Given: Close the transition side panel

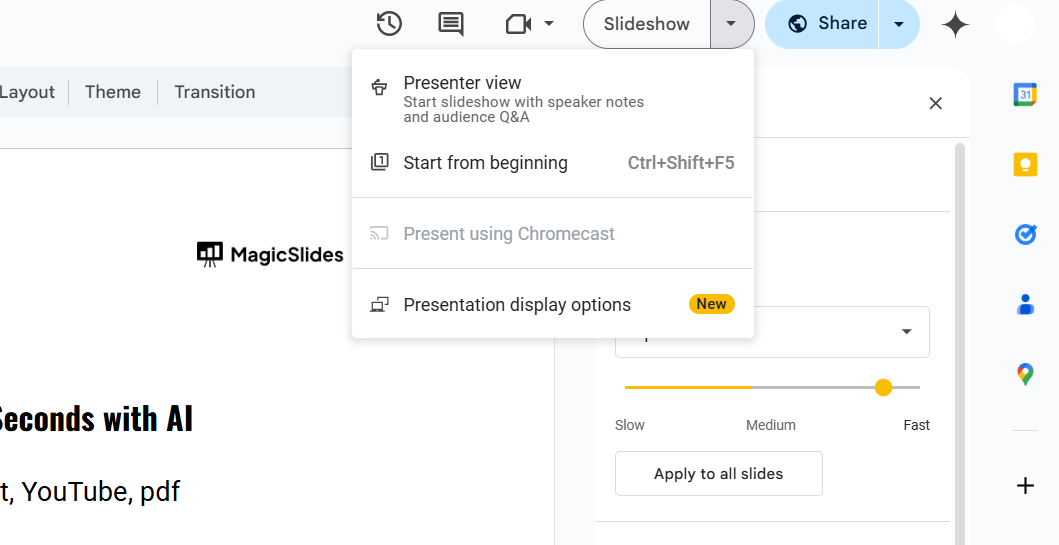Looking at the screenshot, I should pos(936,103).
